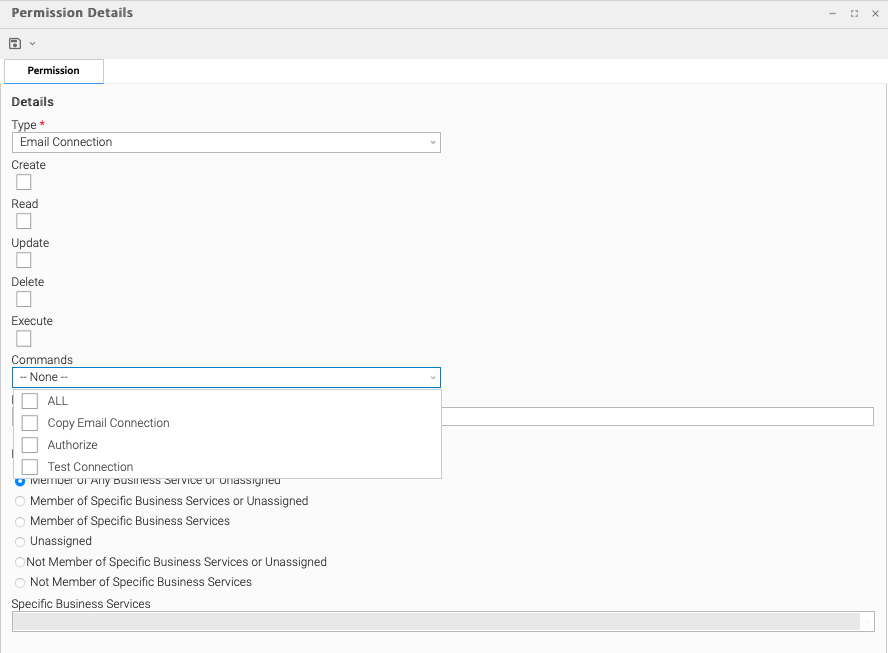This screenshot has width=888, height=653.
Task: Open the save options dropdown arrow
Action: click(32, 44)
